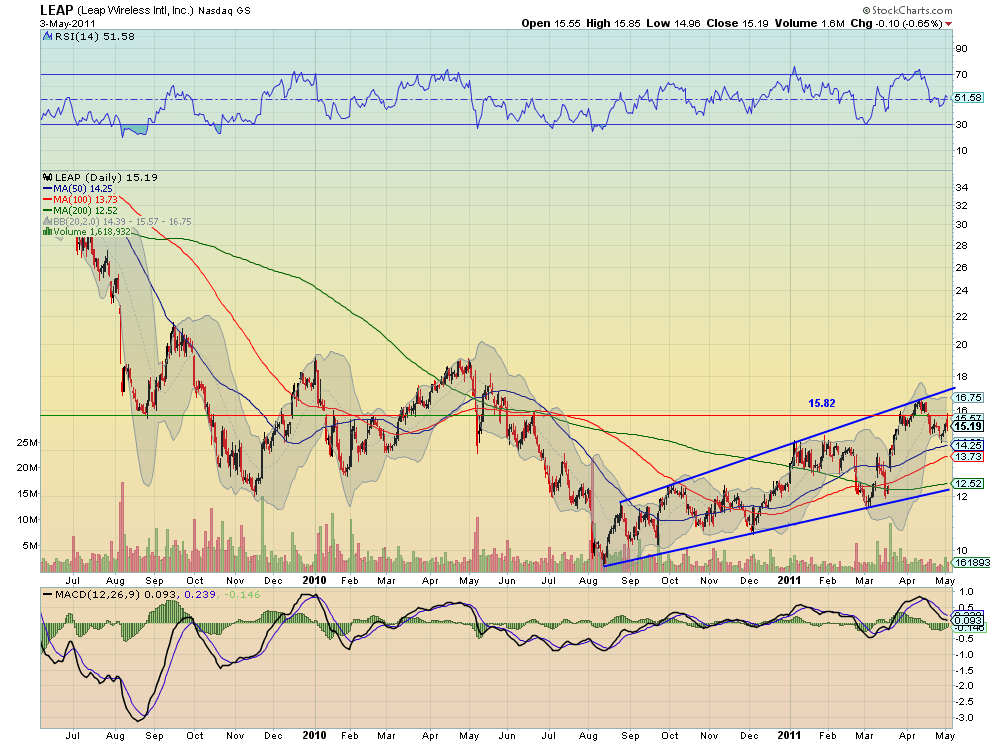Click the red down arrow after Chg
This screenshot has height=744, width=990.
[949, 24]
